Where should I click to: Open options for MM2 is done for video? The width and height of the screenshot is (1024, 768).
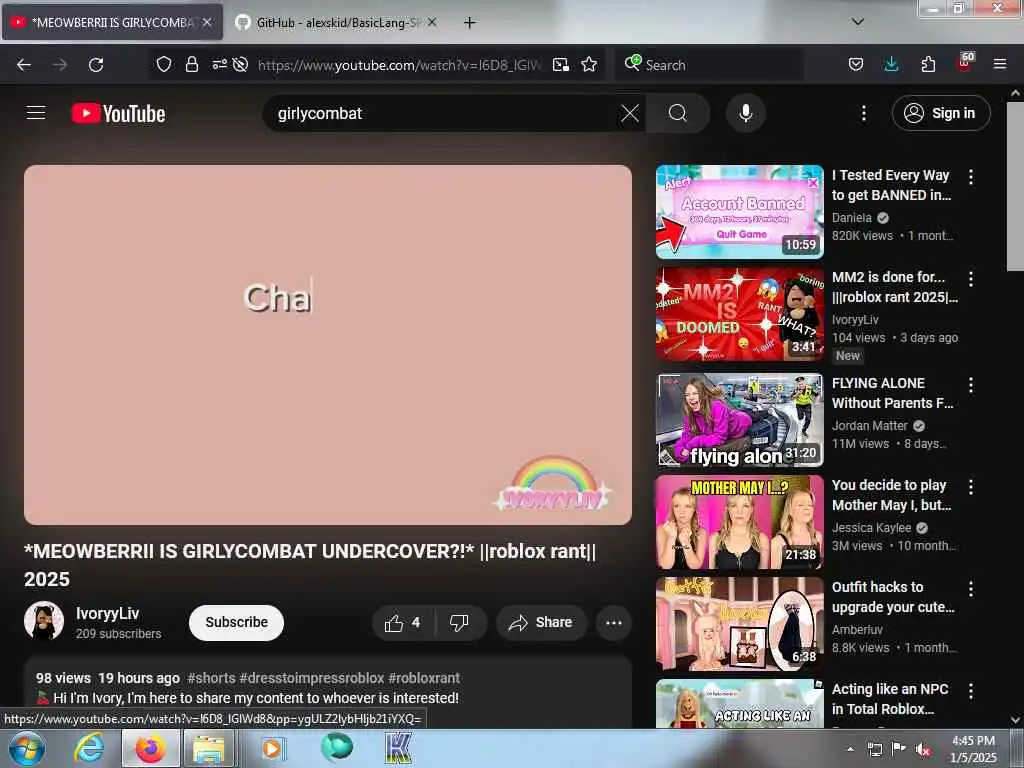point(970,279)
